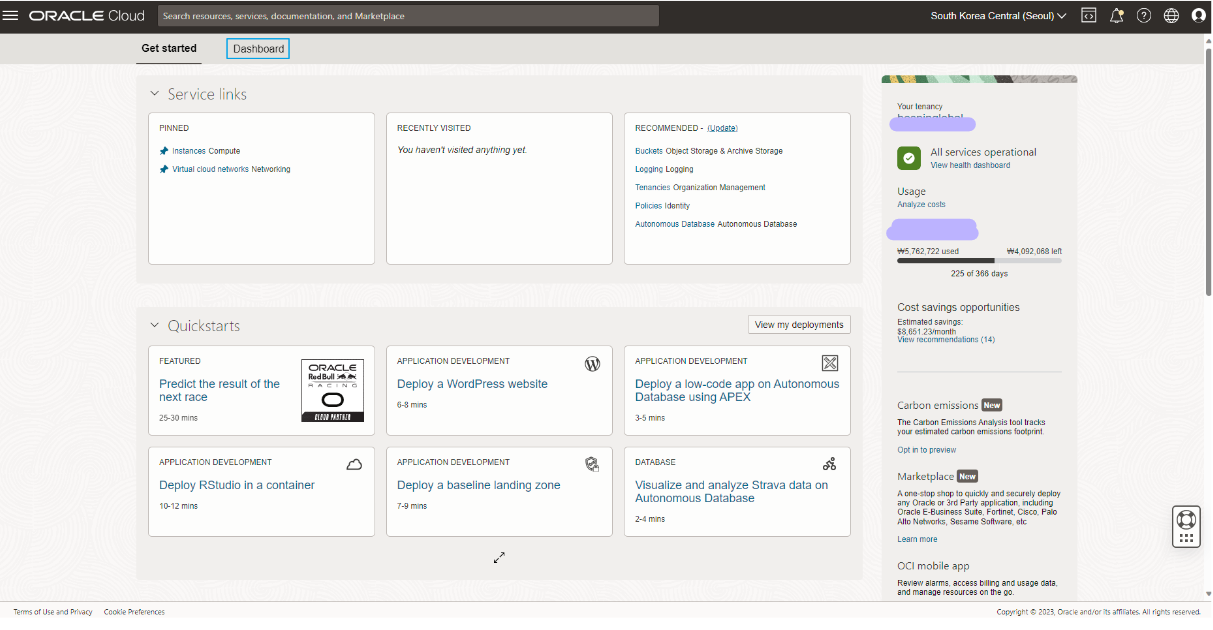The width and height of the screenshot is (1213, 630).
Task: Click the '225 of 366 days' text
Action: (x=979, y=273)
